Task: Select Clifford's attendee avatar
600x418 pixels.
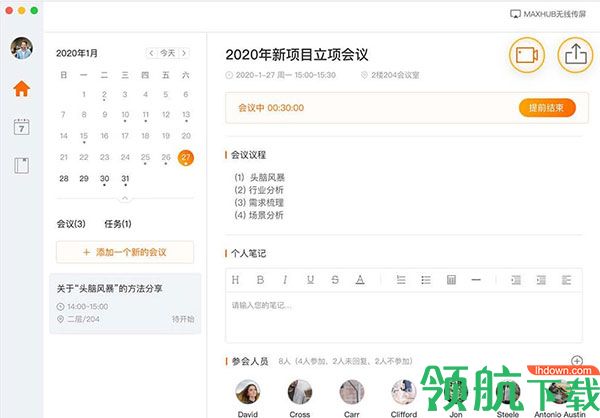Action: pos(404,392)
